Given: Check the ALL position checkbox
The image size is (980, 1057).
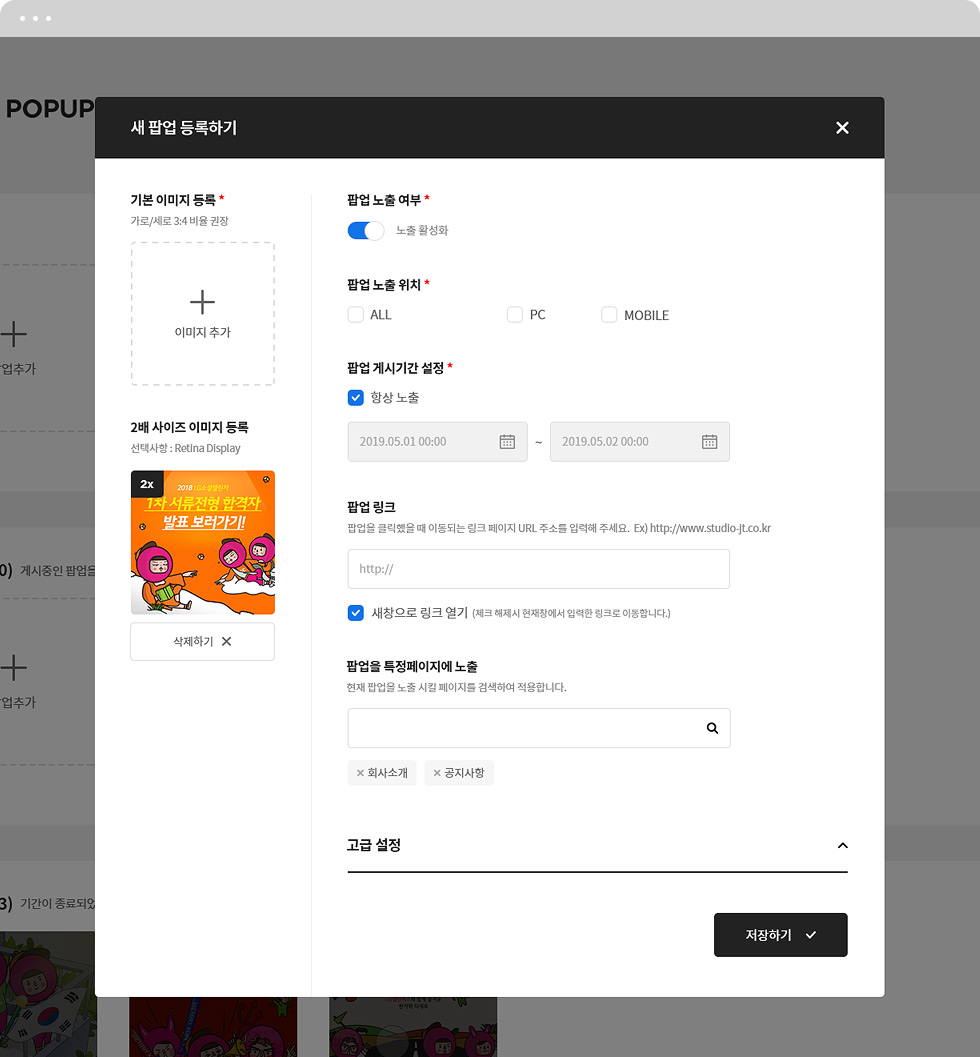Looking at the screenshot, I should [x=356, y=315].
